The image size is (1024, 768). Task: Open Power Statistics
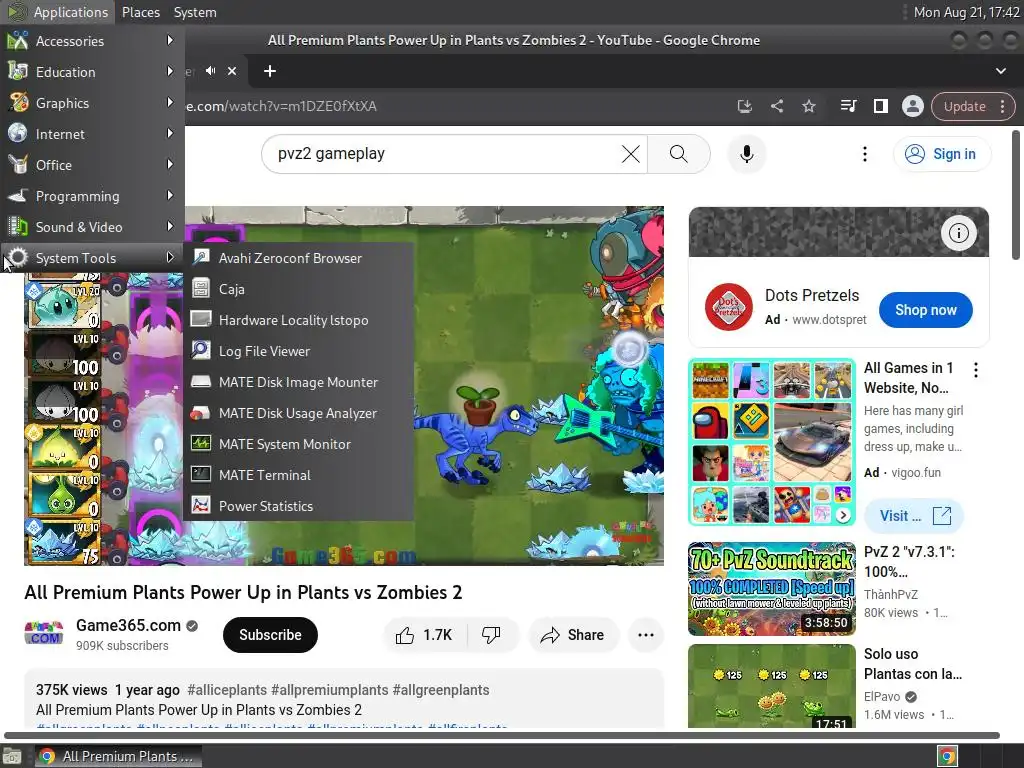point(298,506)
